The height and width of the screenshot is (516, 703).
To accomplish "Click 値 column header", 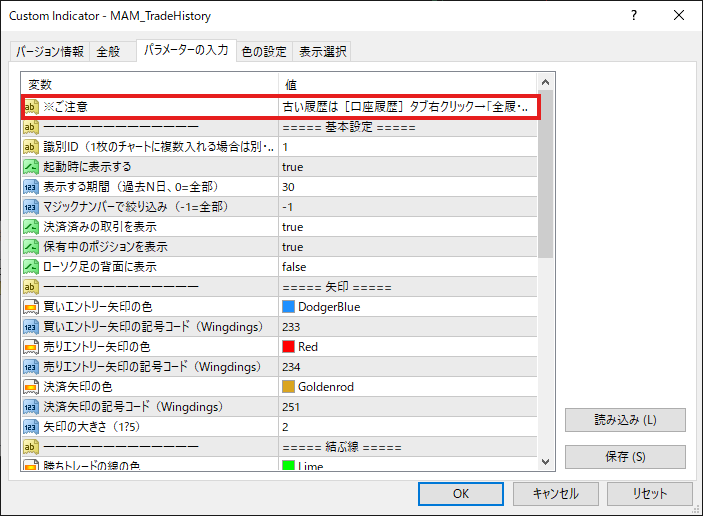I will click(x=407, y=84).
